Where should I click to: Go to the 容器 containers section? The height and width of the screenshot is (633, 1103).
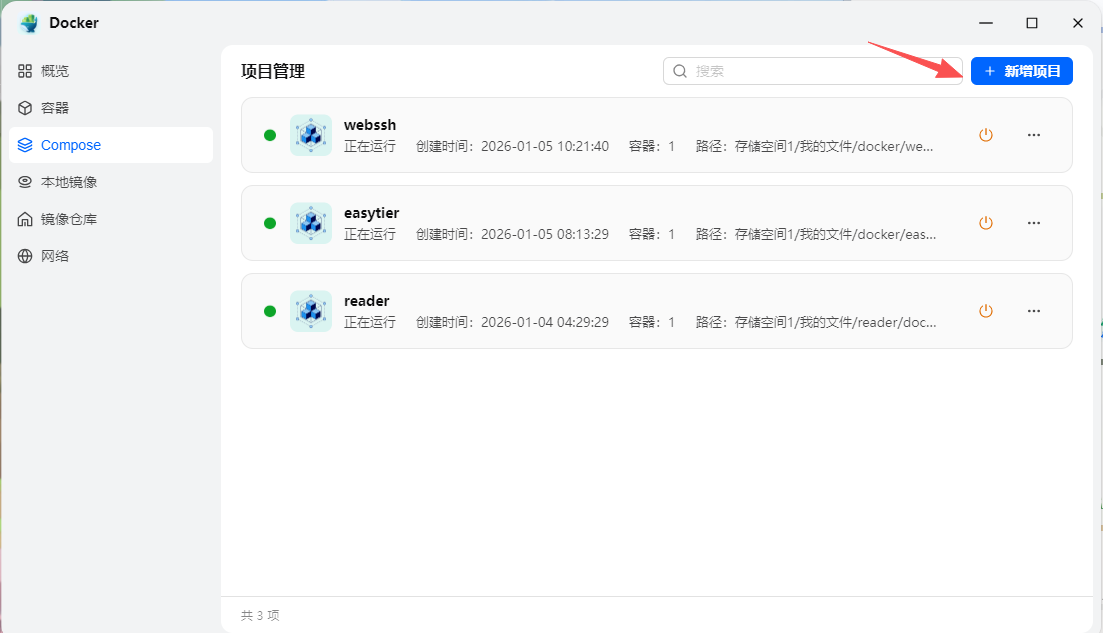pyautogui.click(x=111, y=108)
